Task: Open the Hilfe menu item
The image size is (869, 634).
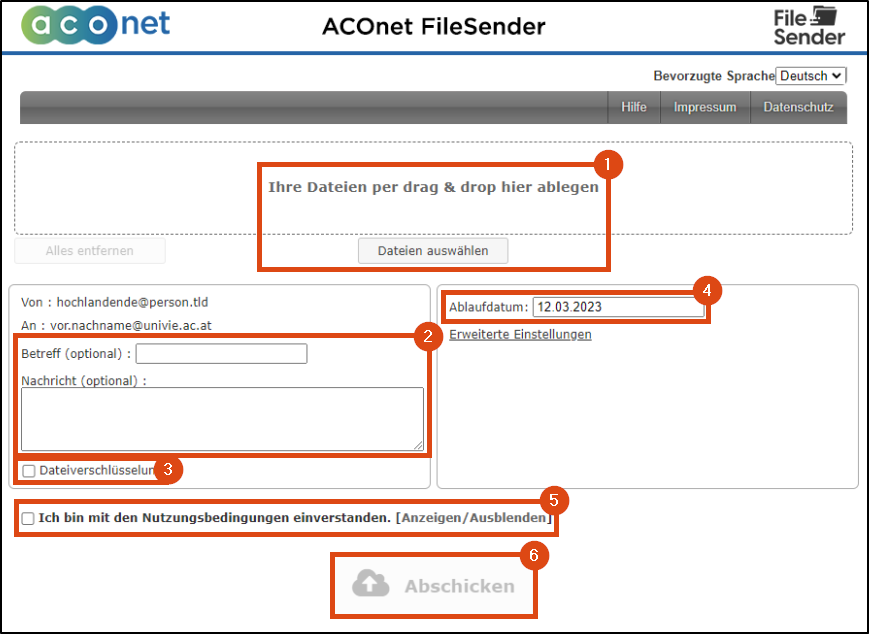Action: tap(634, 108)
